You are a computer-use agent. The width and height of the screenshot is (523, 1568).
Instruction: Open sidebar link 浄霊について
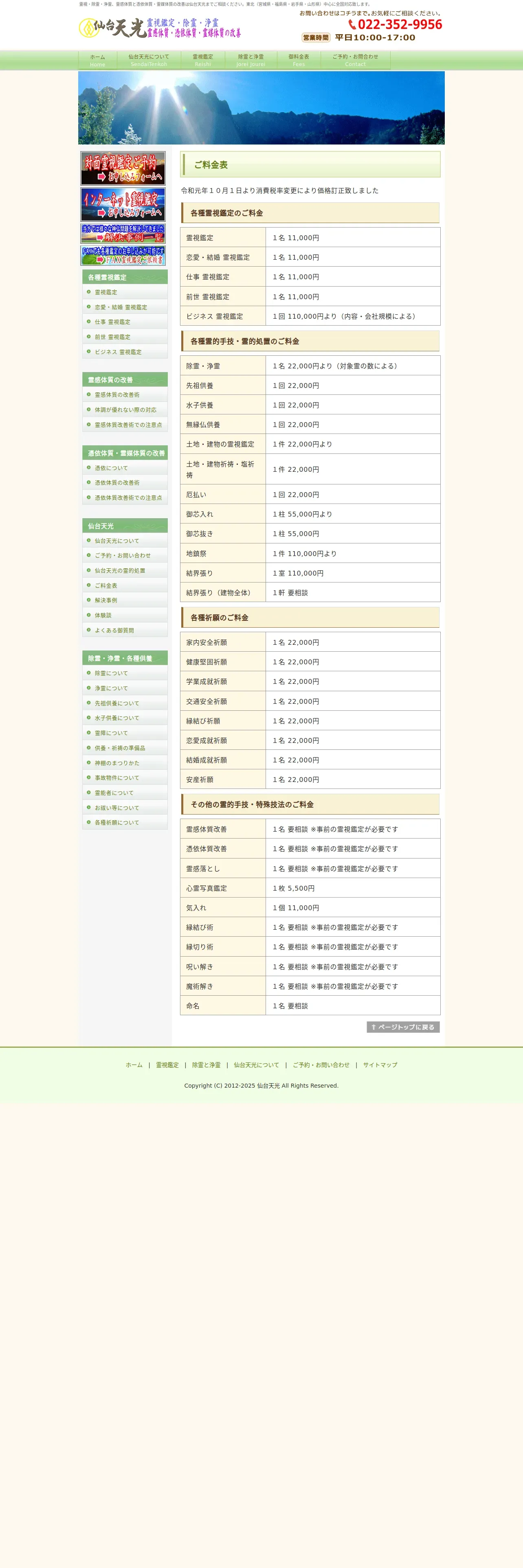[x=125, y=688]
